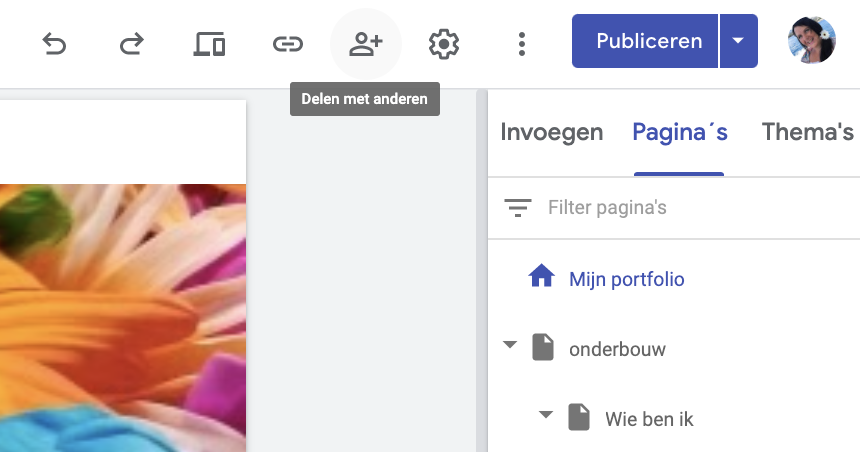Open the dropdown arrow beside Publiceren
Screen dimensions: 860x452
click(738, 41)
